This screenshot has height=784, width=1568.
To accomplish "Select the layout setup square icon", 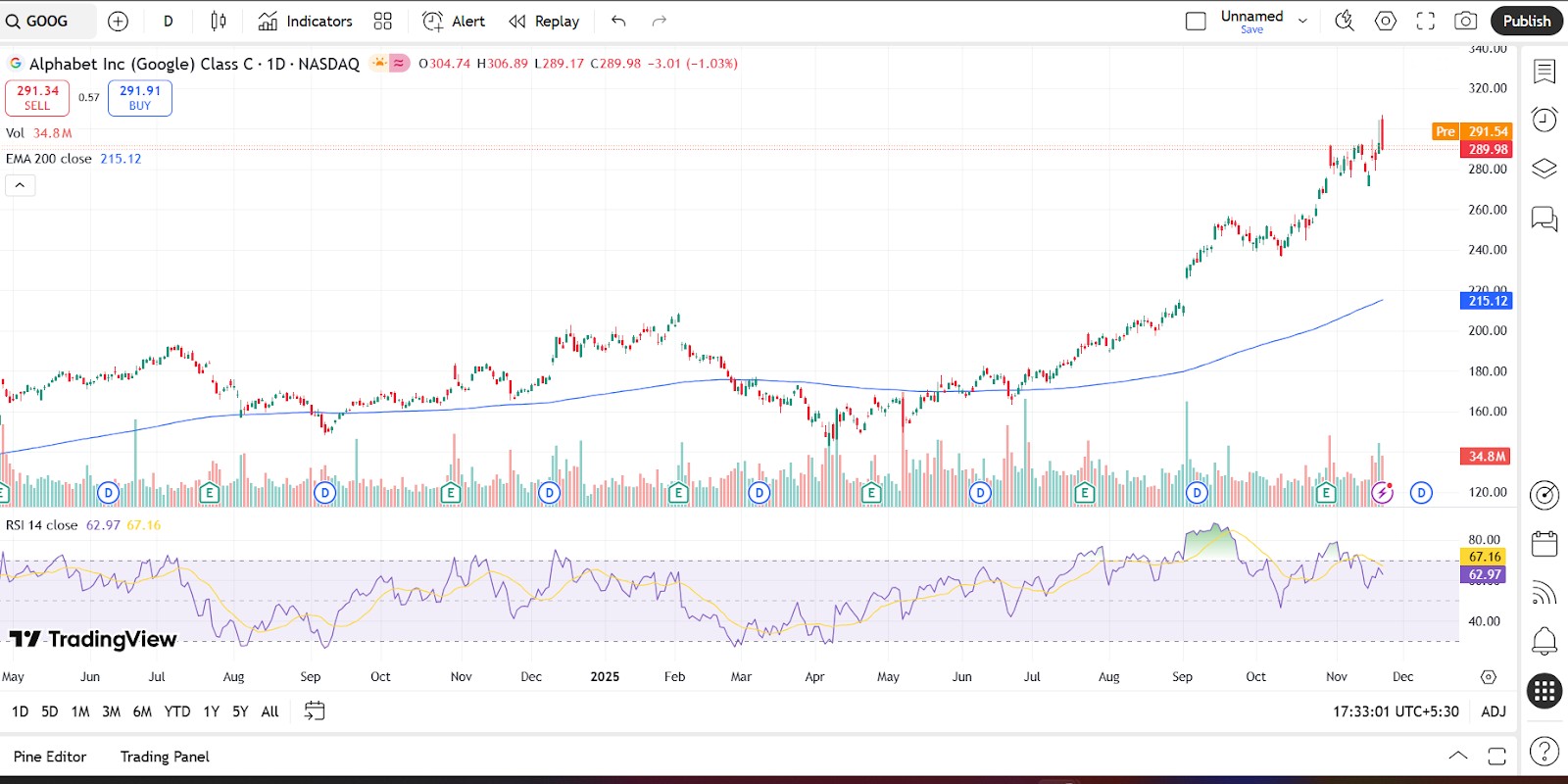I will point(1196,21).
